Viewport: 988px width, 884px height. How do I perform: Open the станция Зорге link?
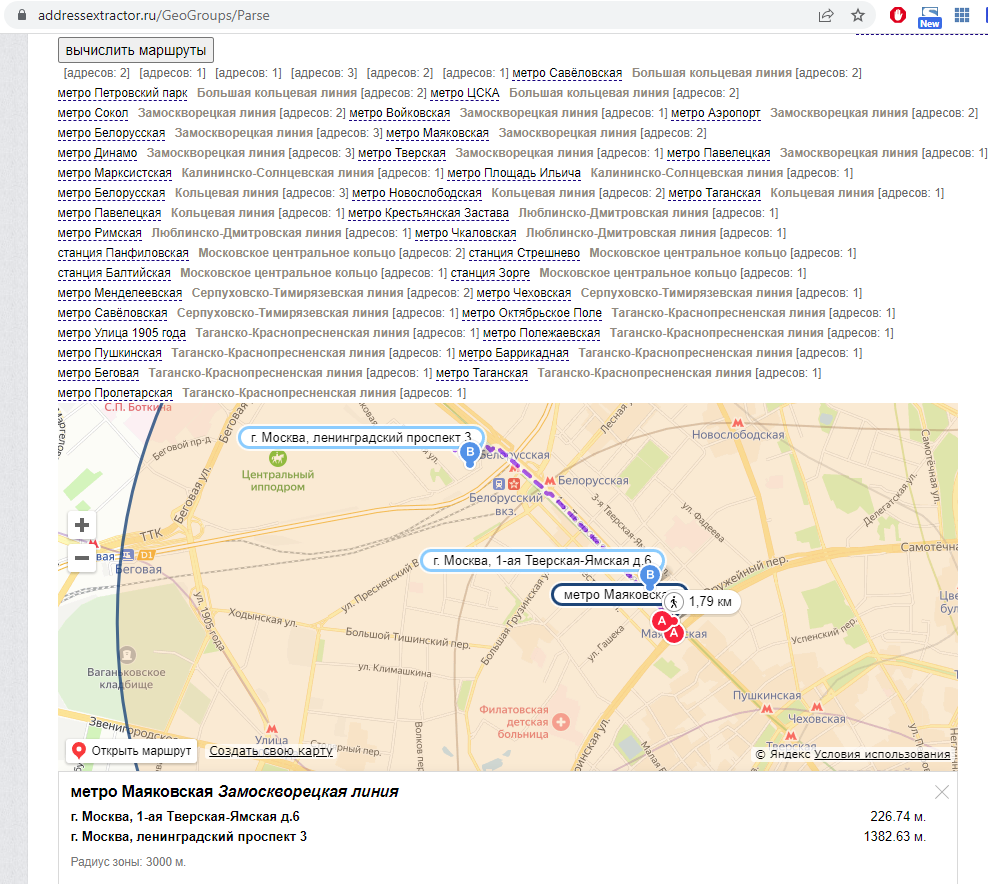point(490,273)
